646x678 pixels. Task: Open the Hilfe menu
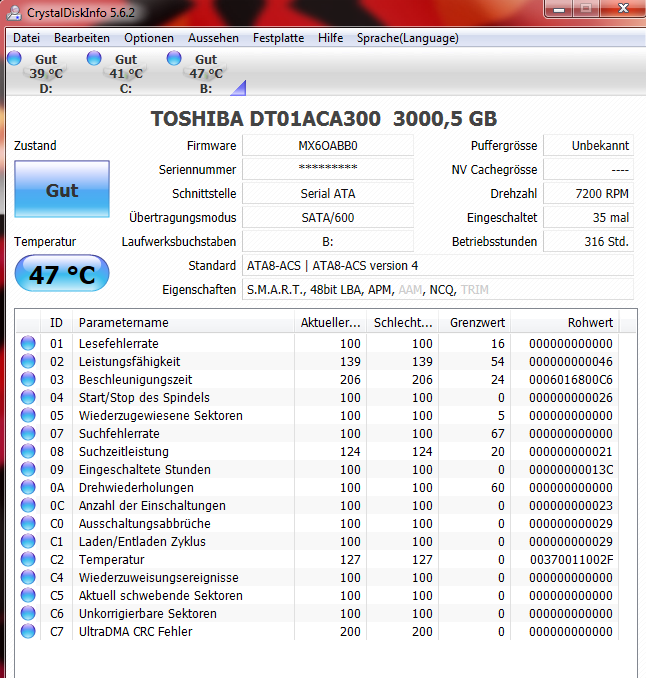pyautogui.click(x=330, y=38)
